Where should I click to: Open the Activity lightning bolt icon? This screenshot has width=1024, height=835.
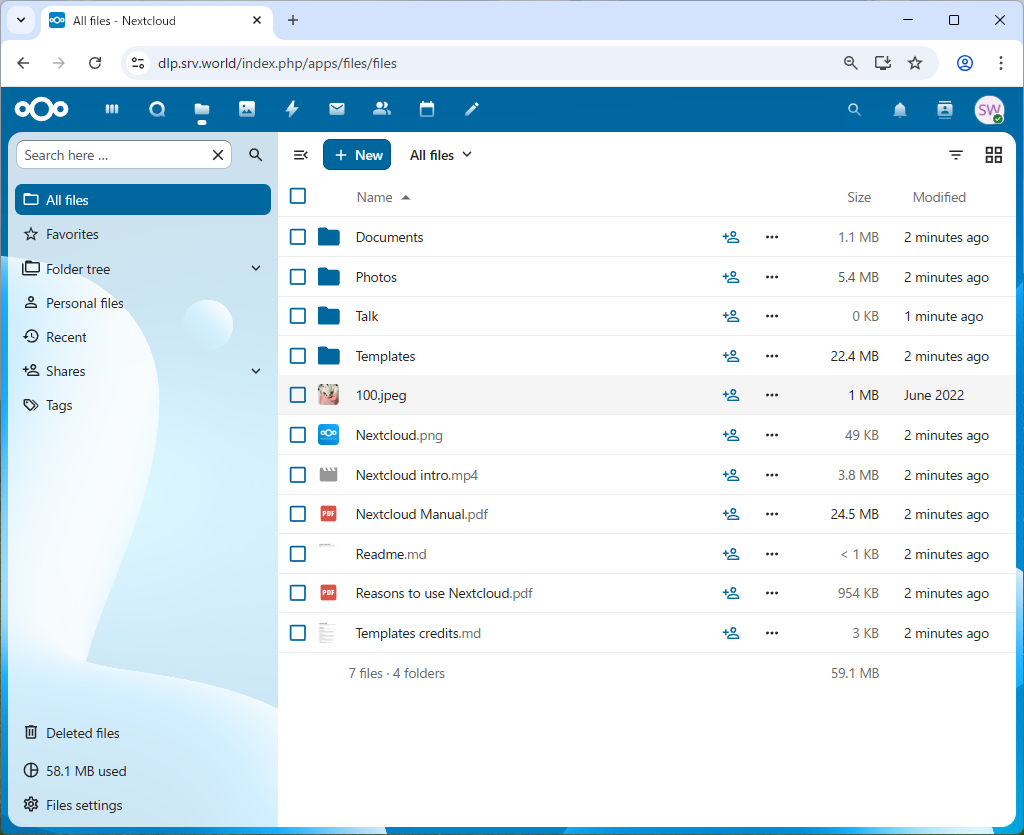point(292,109)
